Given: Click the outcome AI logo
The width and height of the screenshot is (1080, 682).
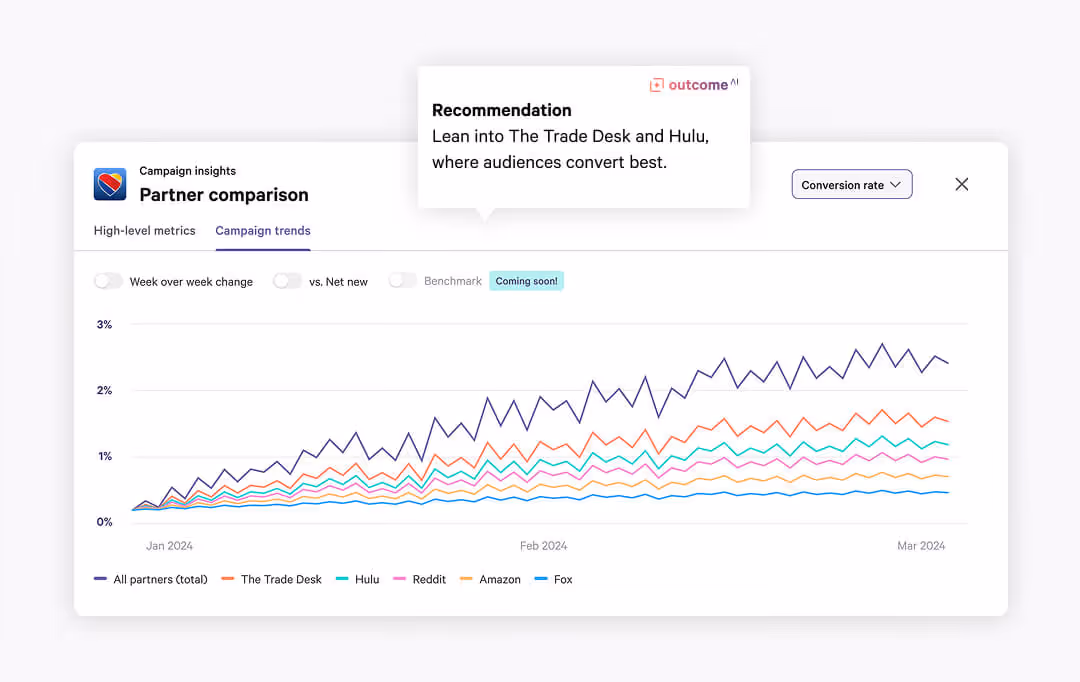Looking at the screenshot, I should [x=693, y=84].
